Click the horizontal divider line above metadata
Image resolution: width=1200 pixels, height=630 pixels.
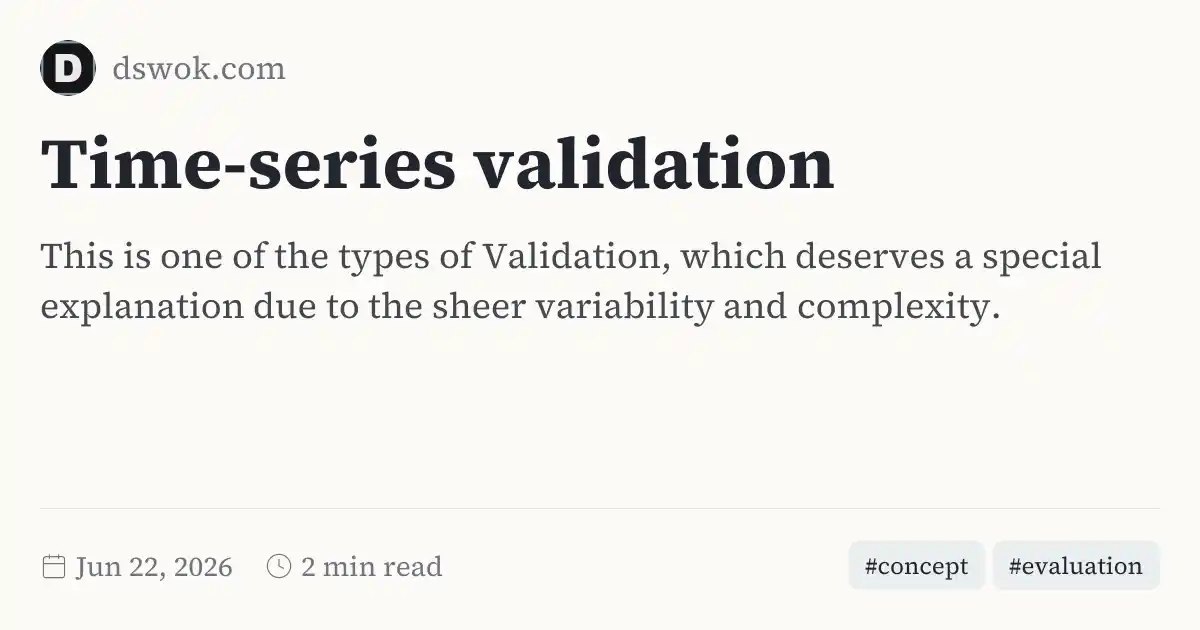point(600,508)
